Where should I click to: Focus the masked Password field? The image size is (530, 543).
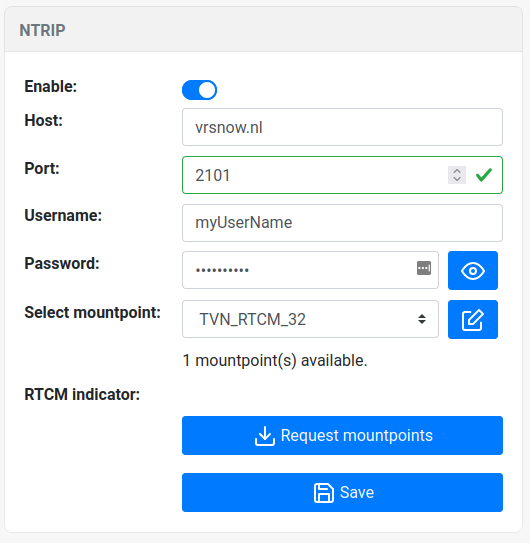click(310, 270)
